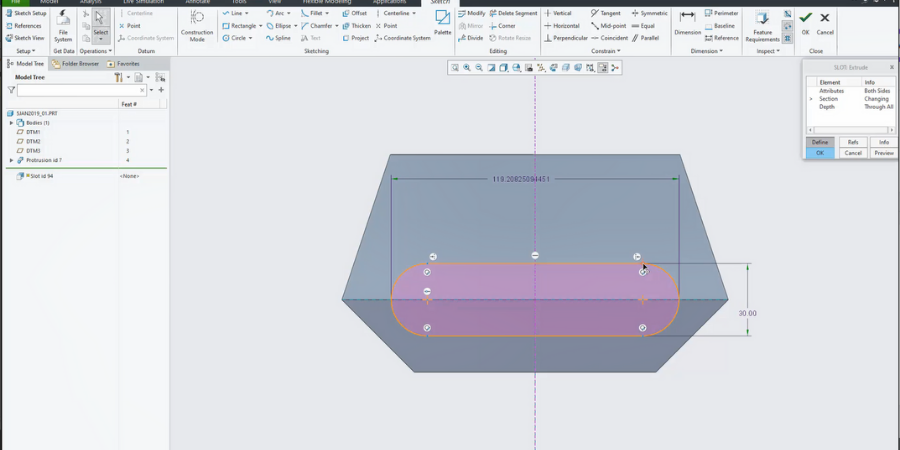The width and height of the screenshot is (900, 450).
Task: Click Refs button in the SLOT dialog
Action: tap(852, 142)
